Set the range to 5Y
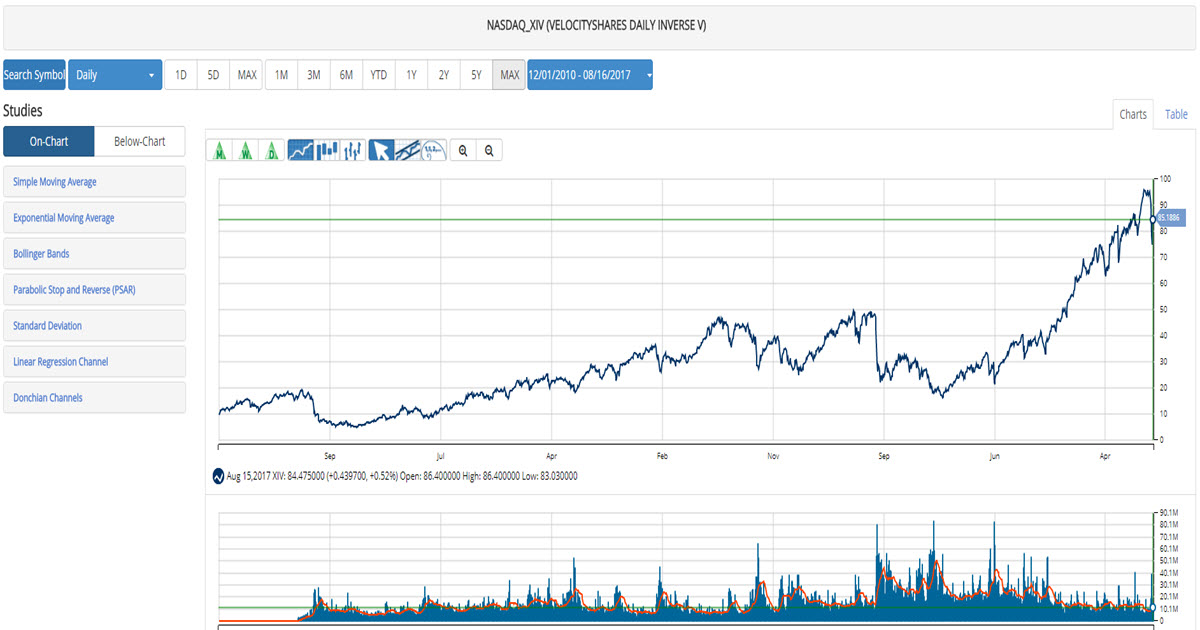This screenshot has width=1200, height=630. (476, 75)
